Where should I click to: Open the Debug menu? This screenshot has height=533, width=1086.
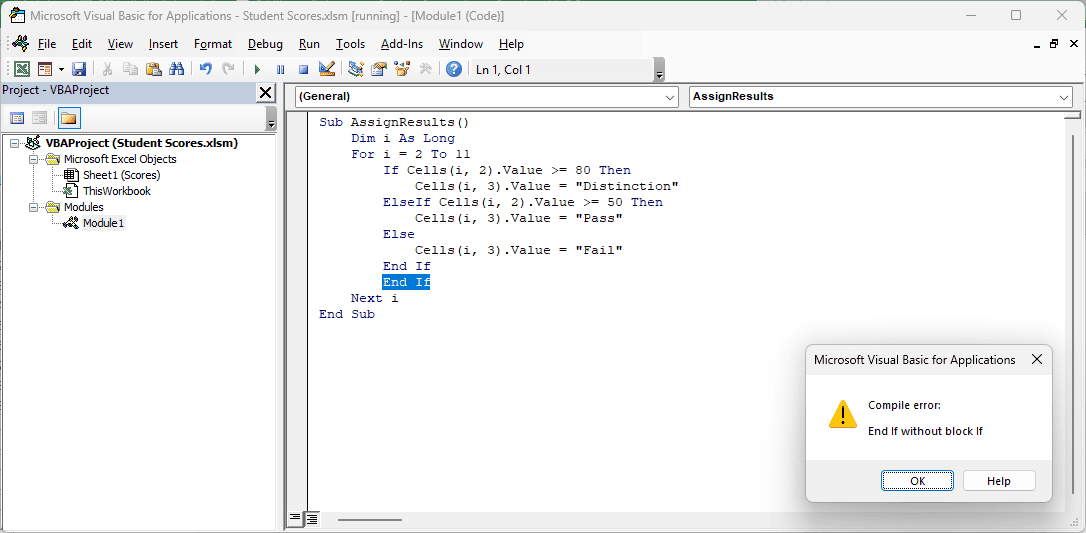click(265, 44)
